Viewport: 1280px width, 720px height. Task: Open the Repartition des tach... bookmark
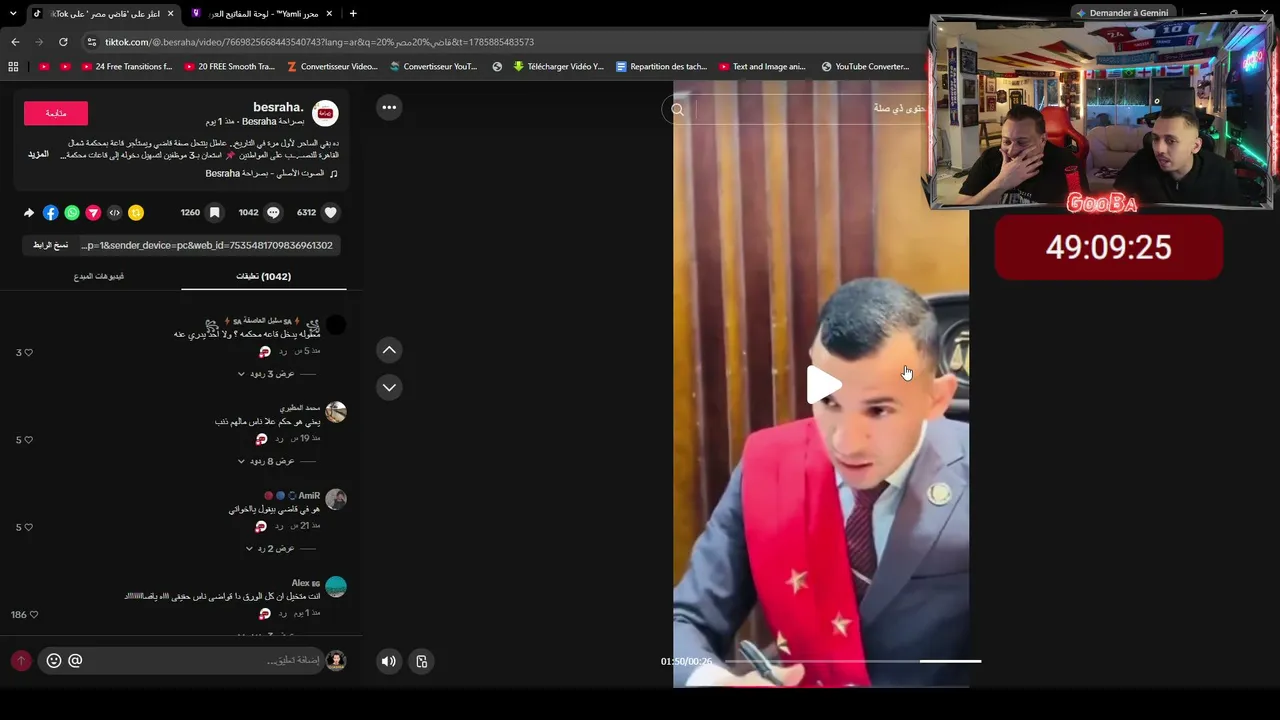pos(662,67)
